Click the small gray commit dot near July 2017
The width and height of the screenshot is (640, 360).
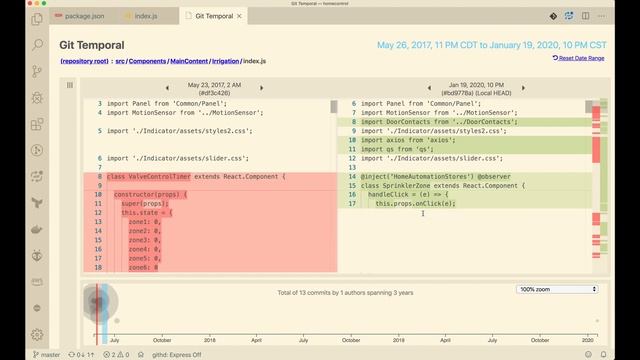[117, 321]
